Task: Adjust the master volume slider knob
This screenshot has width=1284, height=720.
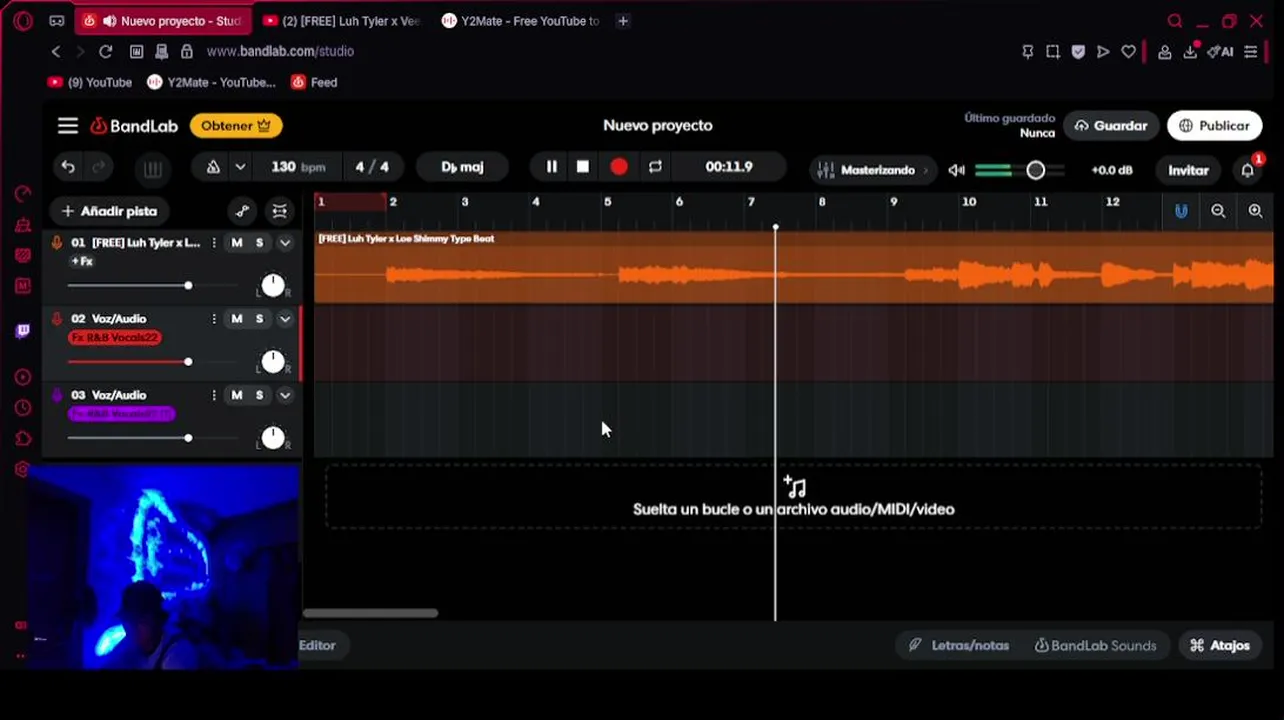Action: [x=1035, y=170]
